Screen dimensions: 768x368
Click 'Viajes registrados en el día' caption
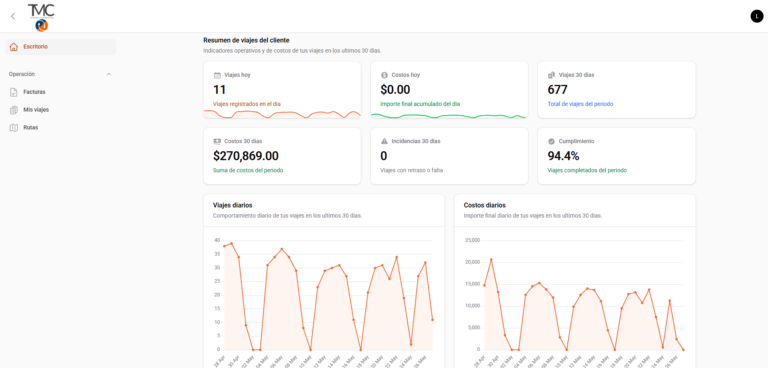pos(247,104)
